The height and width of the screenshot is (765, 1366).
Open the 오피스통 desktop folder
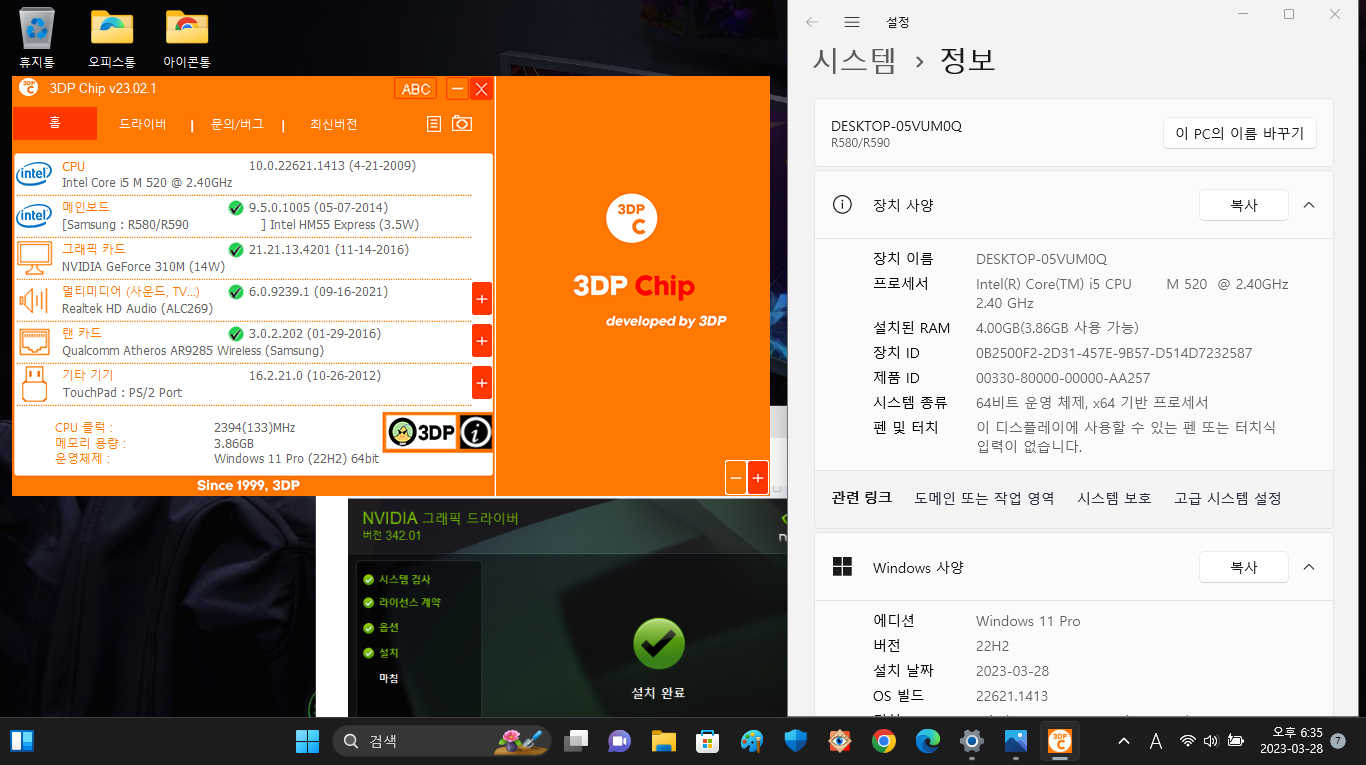click(112, 38)
